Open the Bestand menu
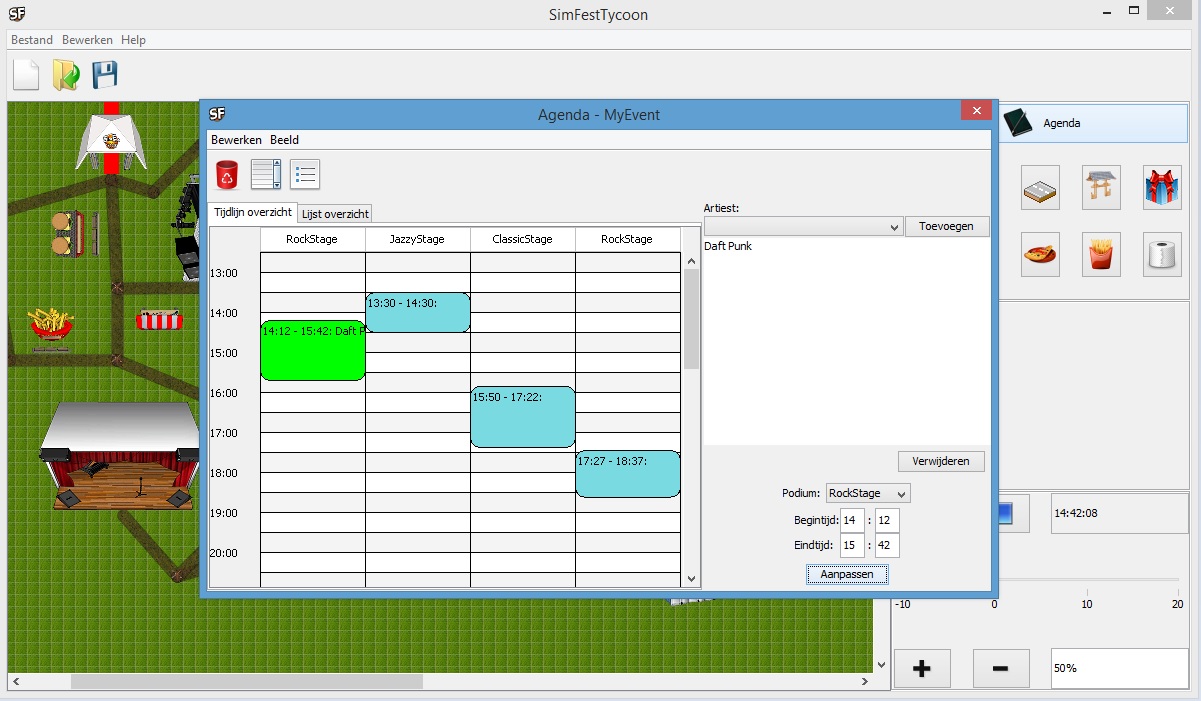 [31, 40]
